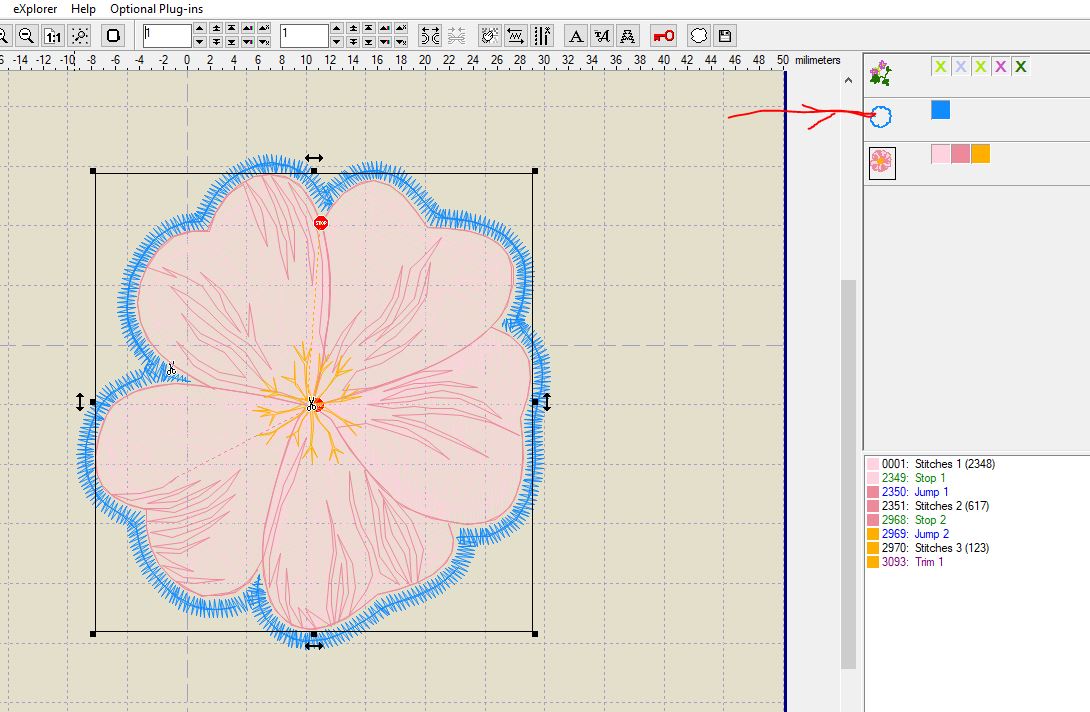Open the Help menu
The height and width of the screenshot is (712, 1090).
pyautogui.click(x=84, y=9)
